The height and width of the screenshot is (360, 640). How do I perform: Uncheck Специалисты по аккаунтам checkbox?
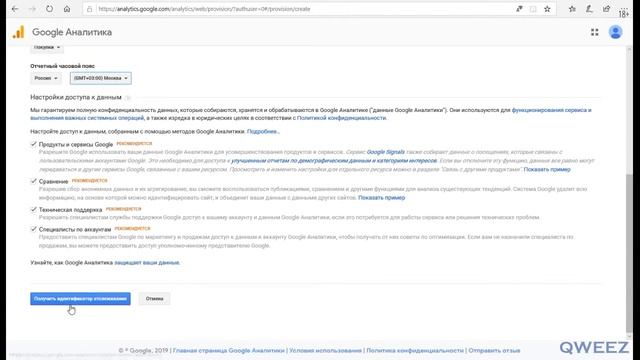(x=34, y=229)
